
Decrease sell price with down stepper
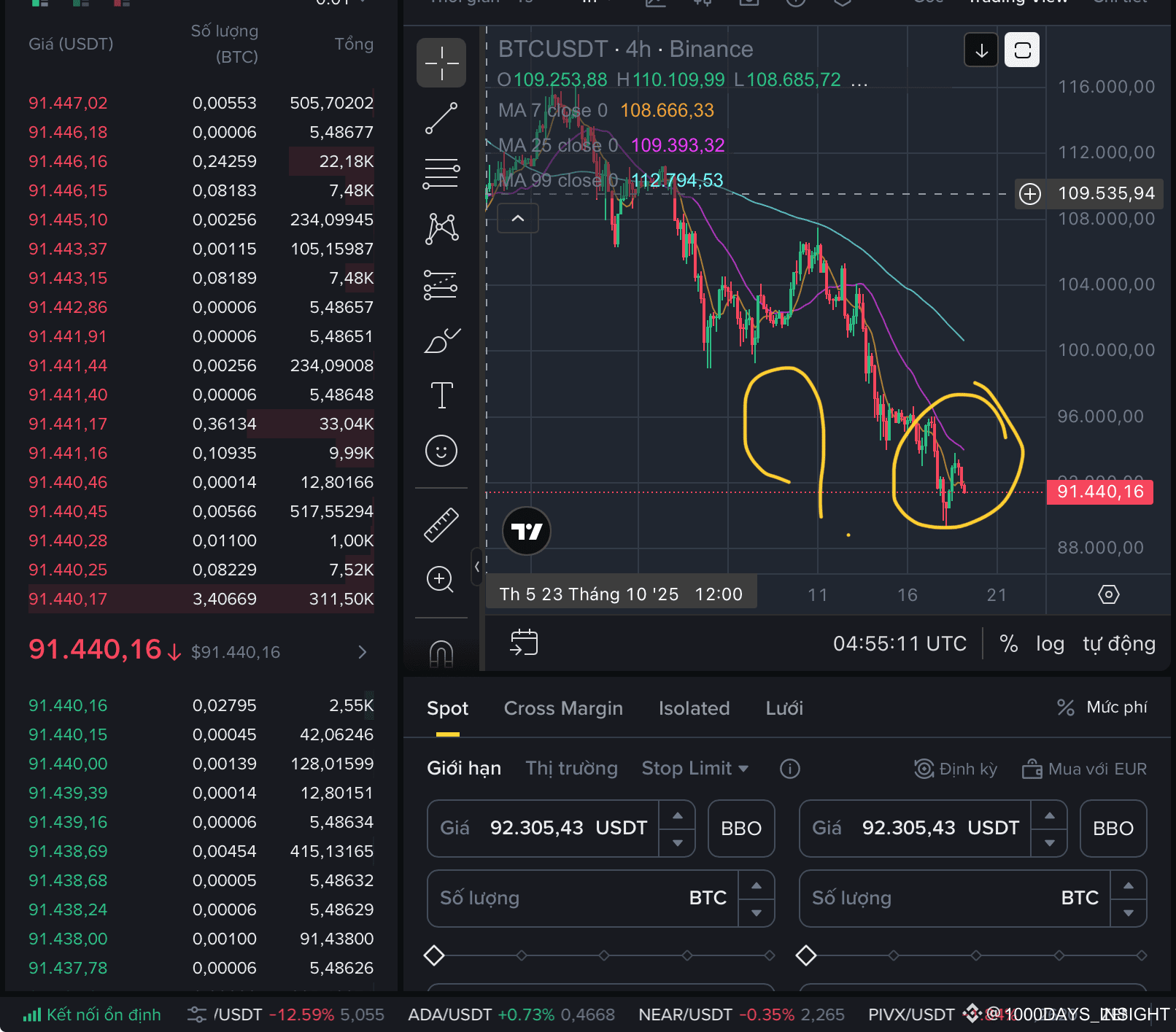click(x=1050, y=842)
